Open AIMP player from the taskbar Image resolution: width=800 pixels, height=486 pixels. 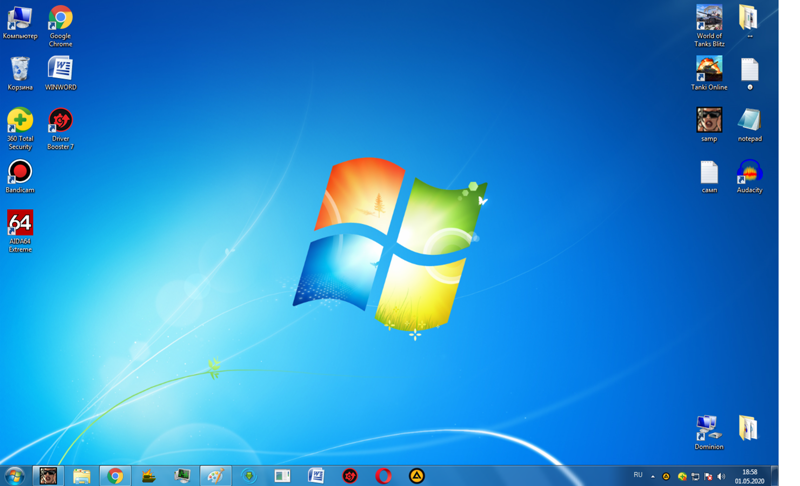click(417, 476)
